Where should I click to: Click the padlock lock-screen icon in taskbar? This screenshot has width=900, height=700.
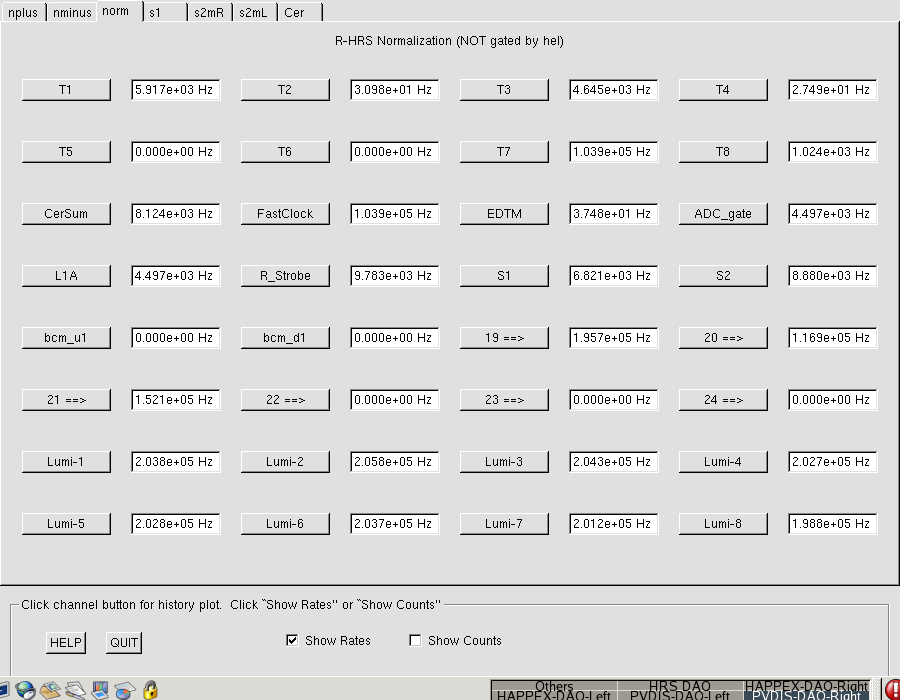click(150, 689)
